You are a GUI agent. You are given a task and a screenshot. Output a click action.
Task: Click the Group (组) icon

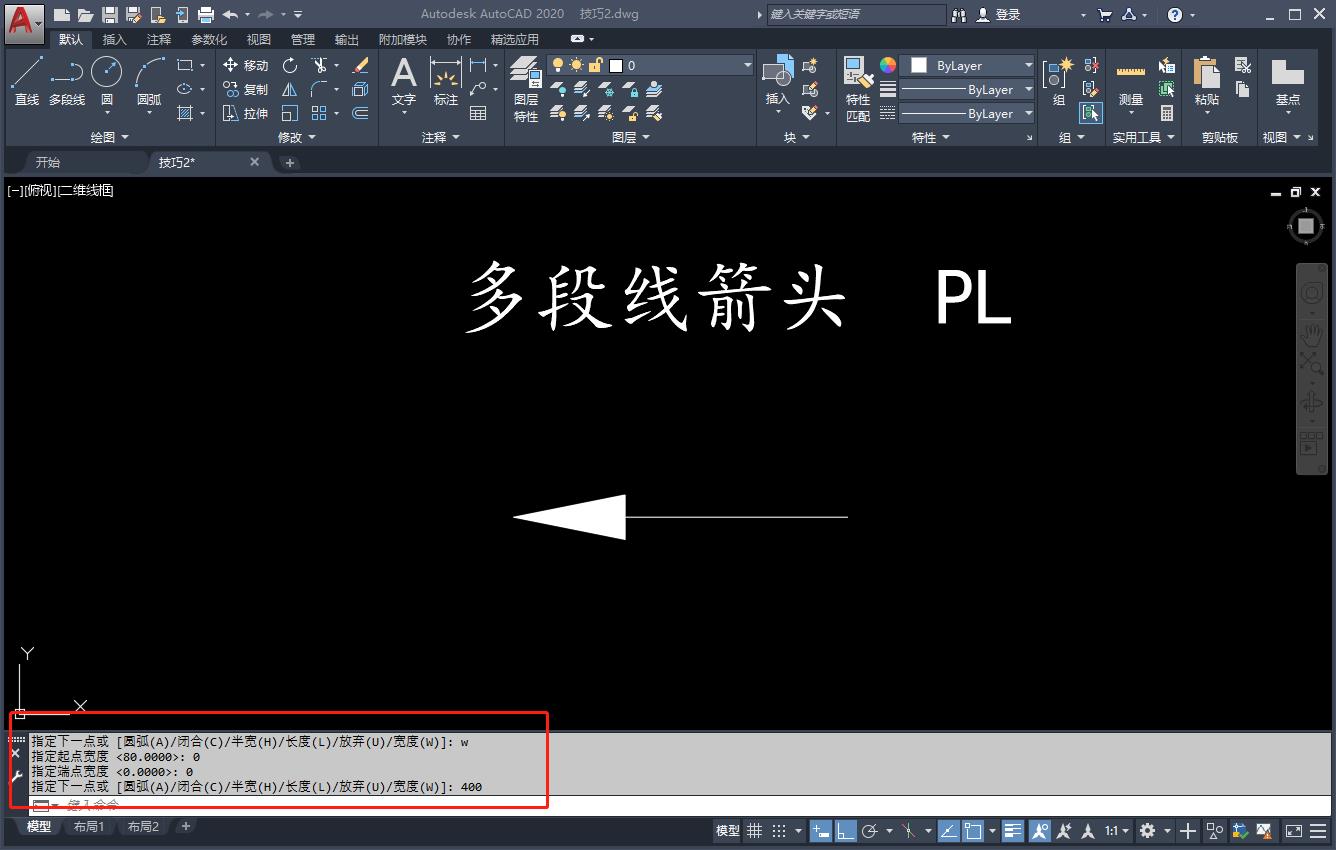point(1059,81)
